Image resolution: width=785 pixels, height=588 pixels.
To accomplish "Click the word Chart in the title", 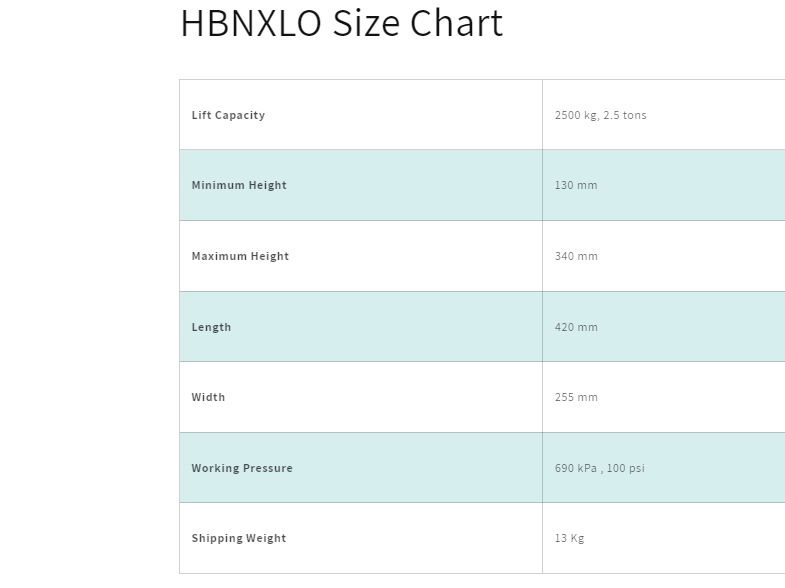I will tap(457, 23).
